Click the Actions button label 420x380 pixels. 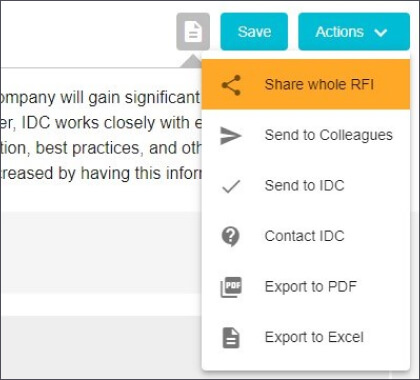pos(339,32)
